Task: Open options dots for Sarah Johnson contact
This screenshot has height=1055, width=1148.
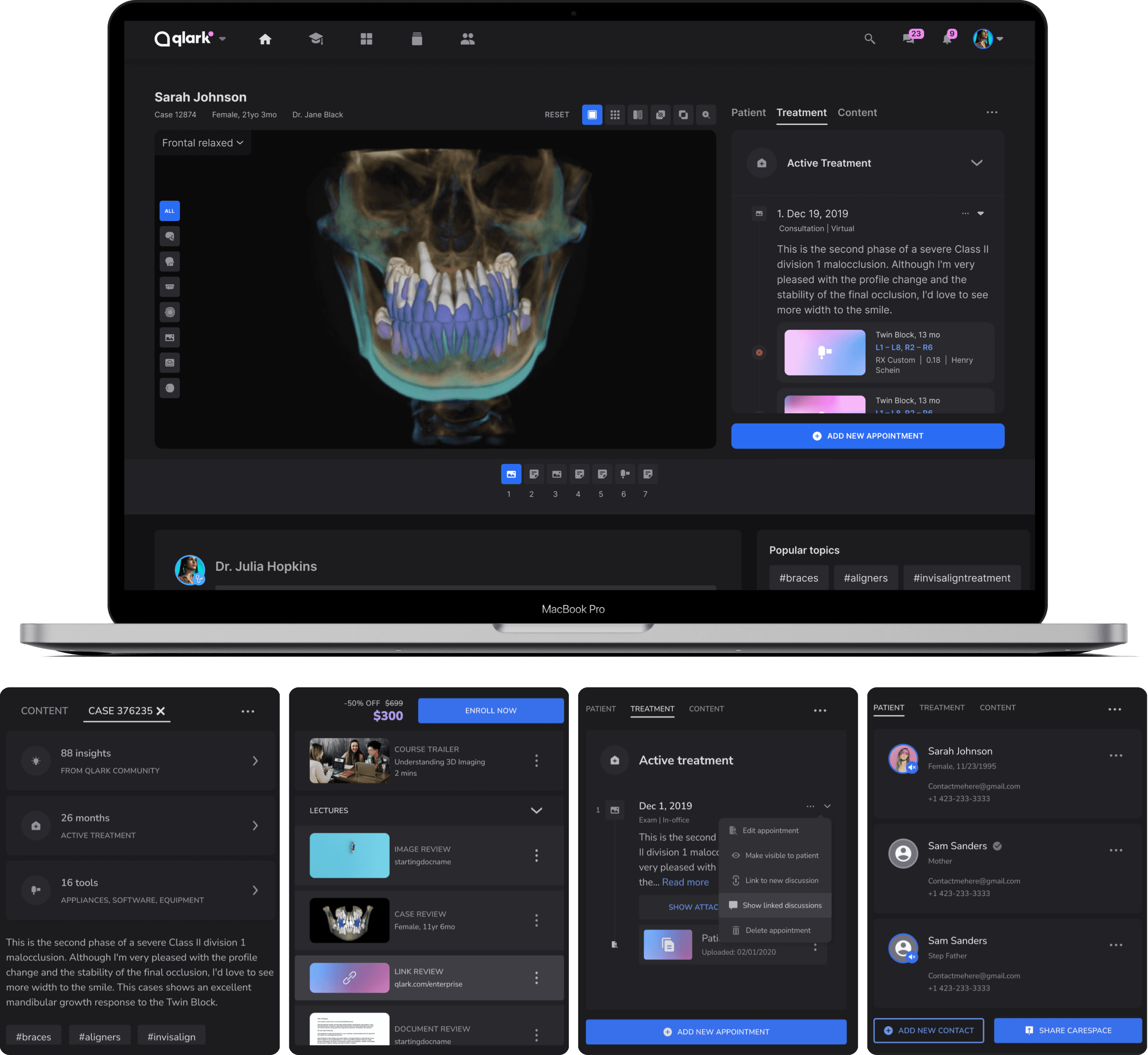Action: [x=1116, y=756]
